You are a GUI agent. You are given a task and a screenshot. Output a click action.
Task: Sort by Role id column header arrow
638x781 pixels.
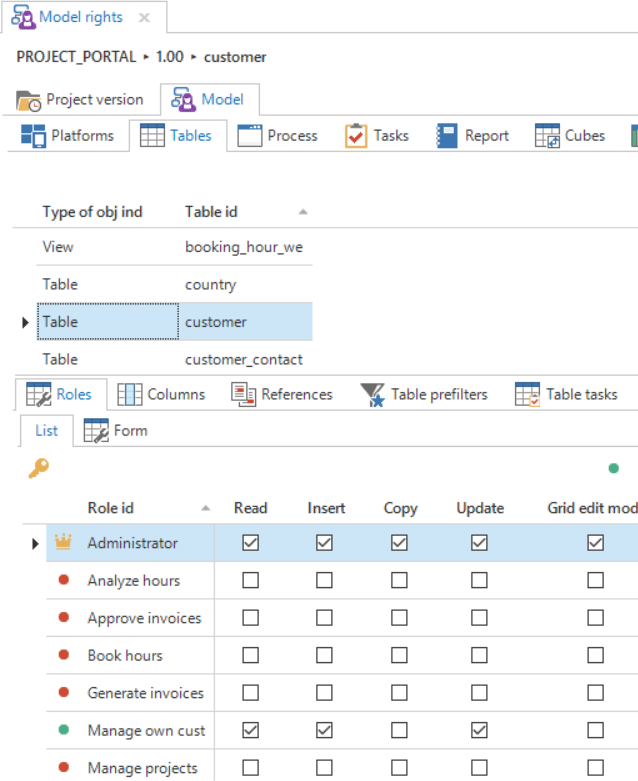click(205, 508)
